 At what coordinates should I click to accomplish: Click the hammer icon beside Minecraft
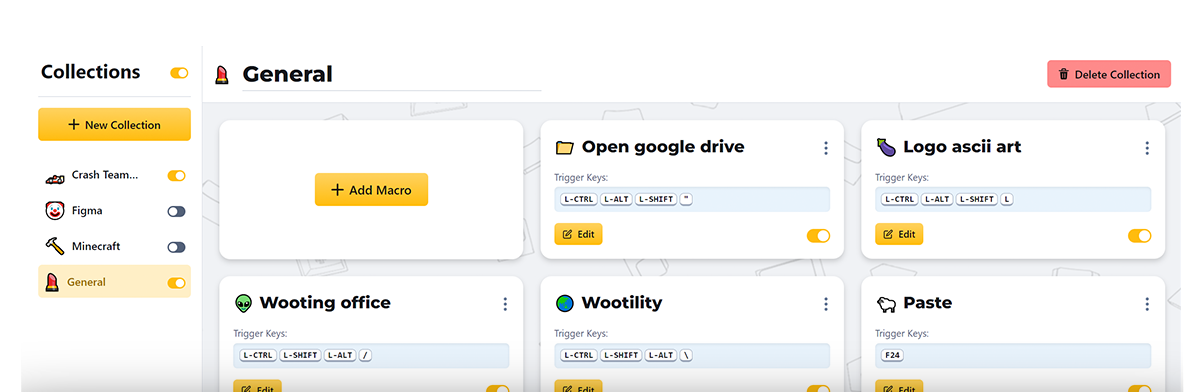click(x=55, y=246)
